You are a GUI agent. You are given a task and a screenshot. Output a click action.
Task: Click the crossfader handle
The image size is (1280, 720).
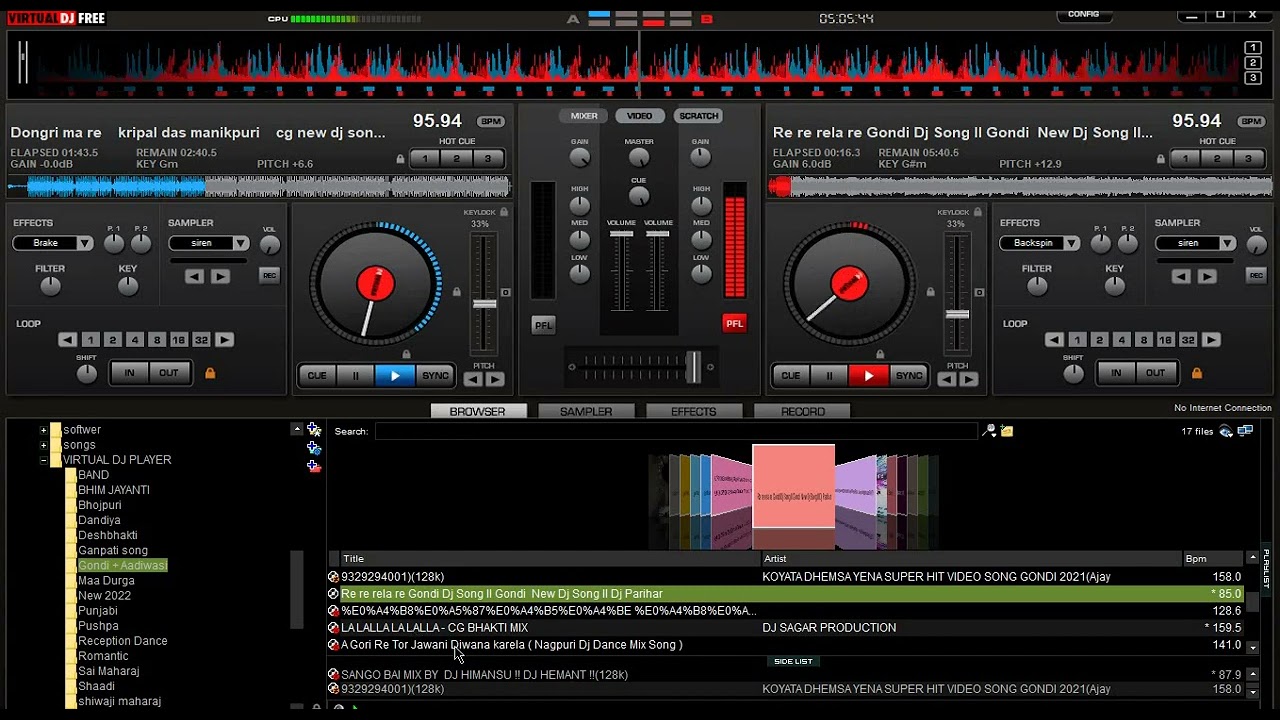pyautogui.click(x=693, y=367)
